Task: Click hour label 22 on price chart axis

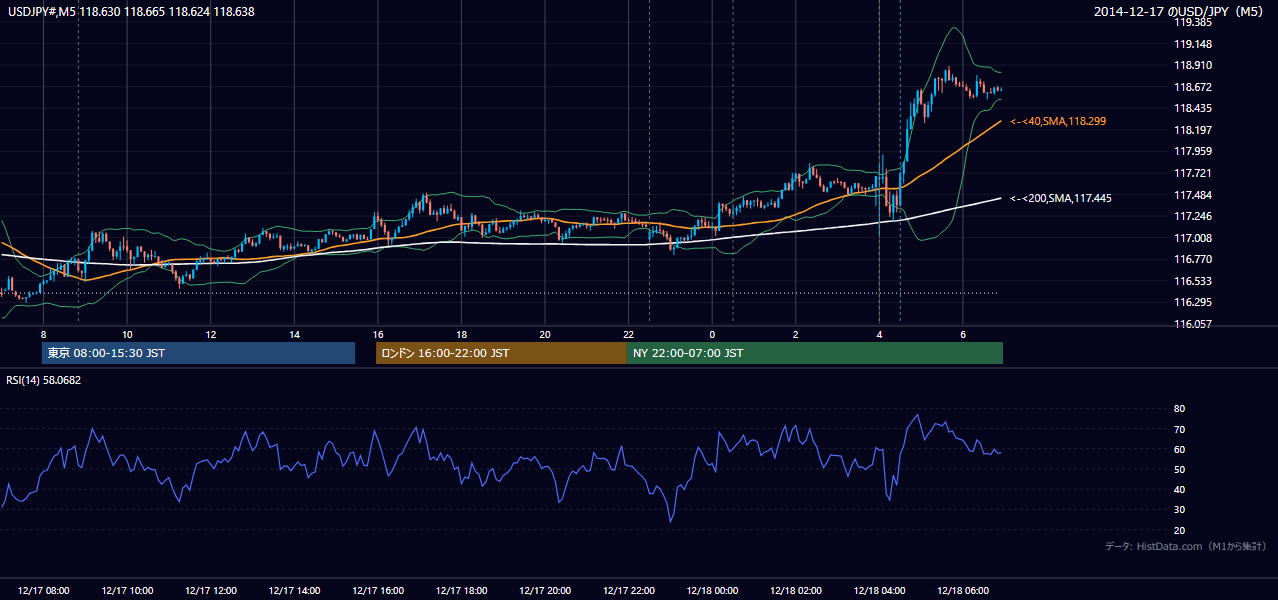Action: [629, 334]
